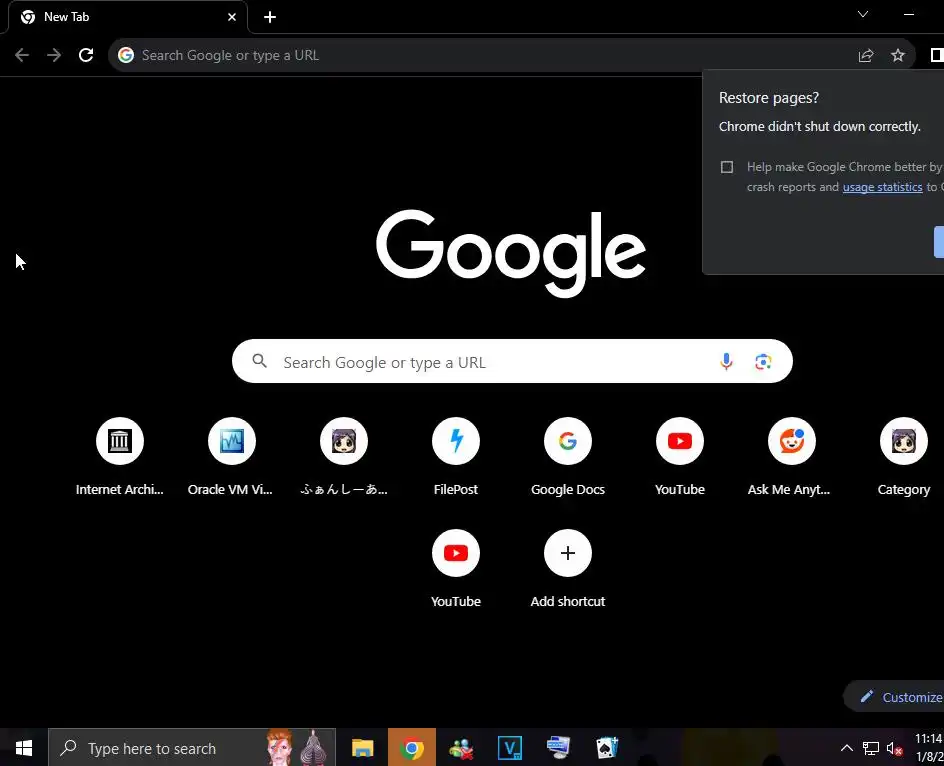Go back with the browser back arrow
Screen dimensions: 944x766
22,55
